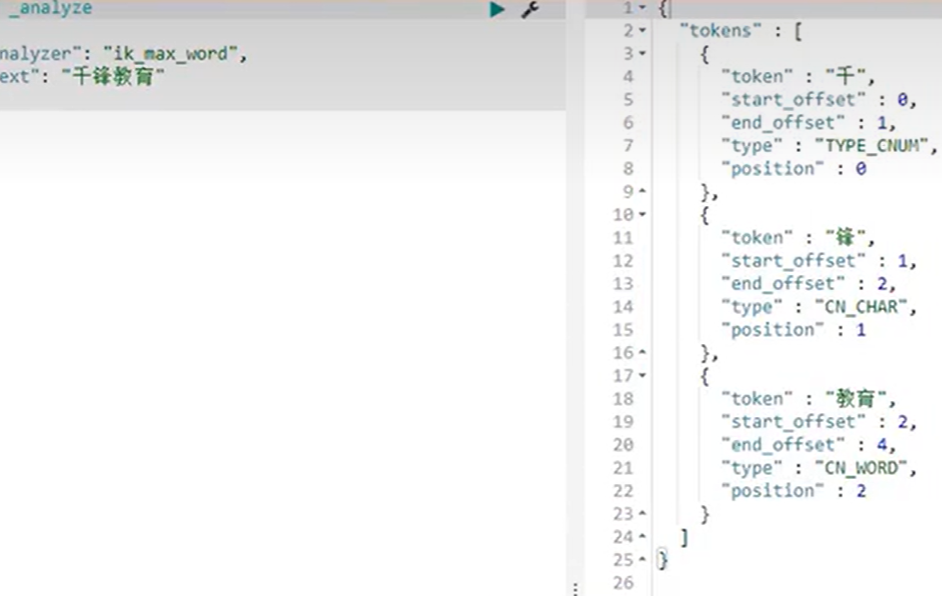This screenshot has width=942, height=596.
Task: Click position value 2 on line 22
Action: coord(861,491)
